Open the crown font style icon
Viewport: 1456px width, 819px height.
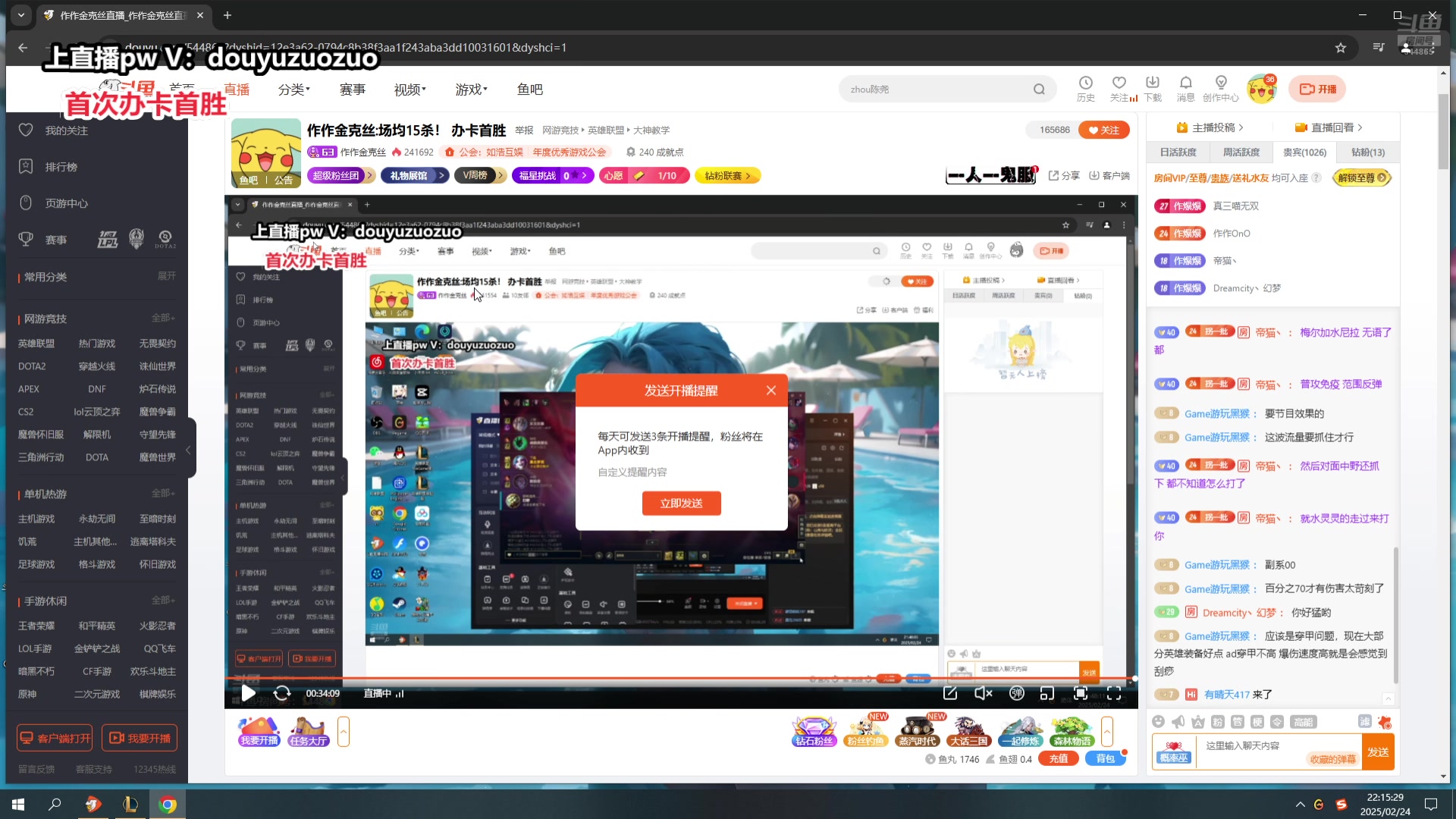click(1197, 722)
